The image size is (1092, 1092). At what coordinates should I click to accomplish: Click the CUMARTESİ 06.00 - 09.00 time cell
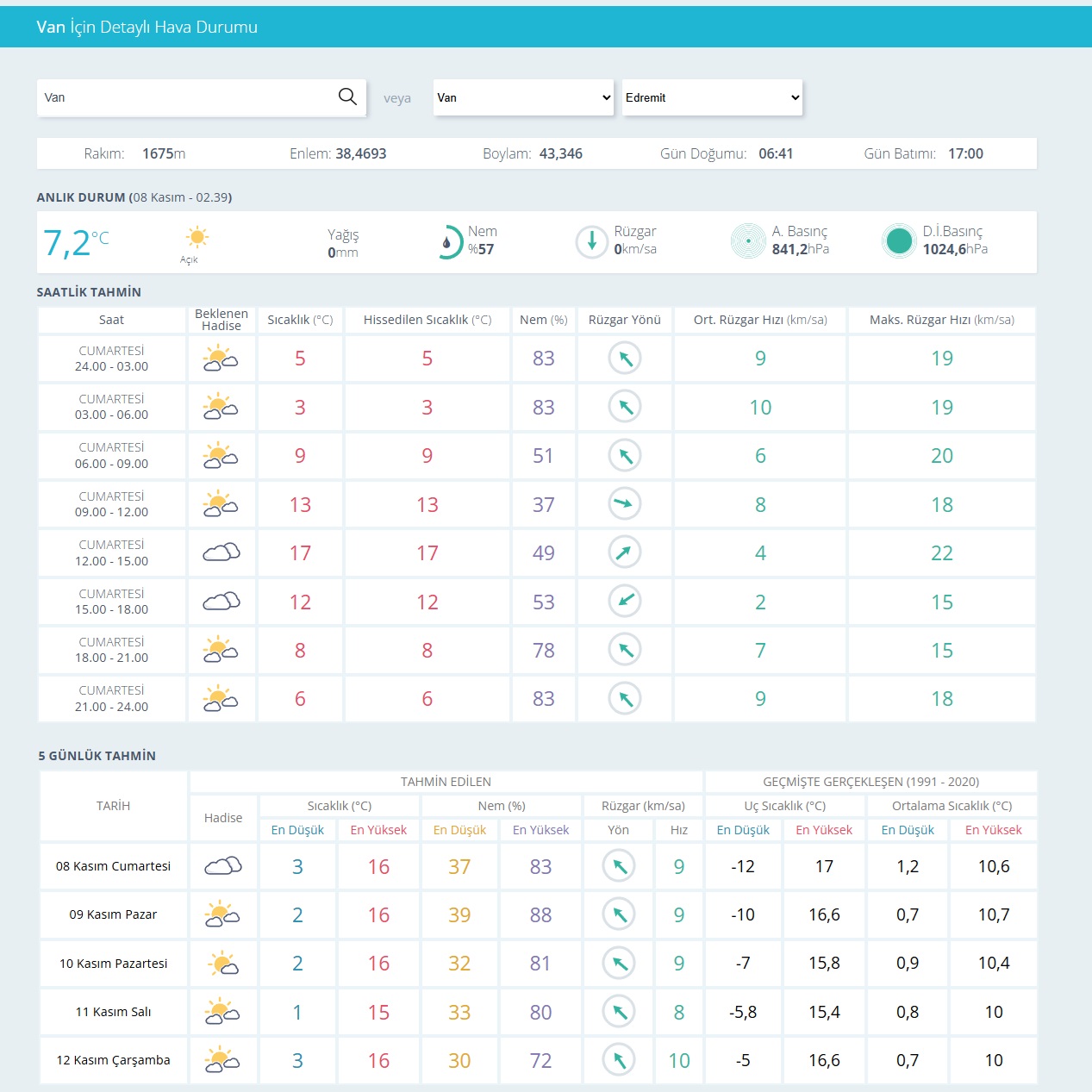111,456
